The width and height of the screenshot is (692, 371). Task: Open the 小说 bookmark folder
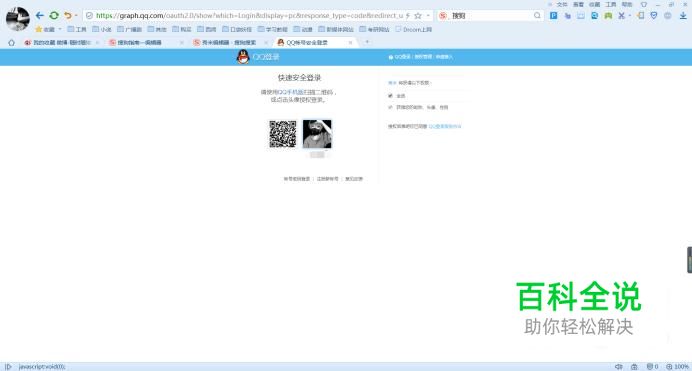coord(102,29)
